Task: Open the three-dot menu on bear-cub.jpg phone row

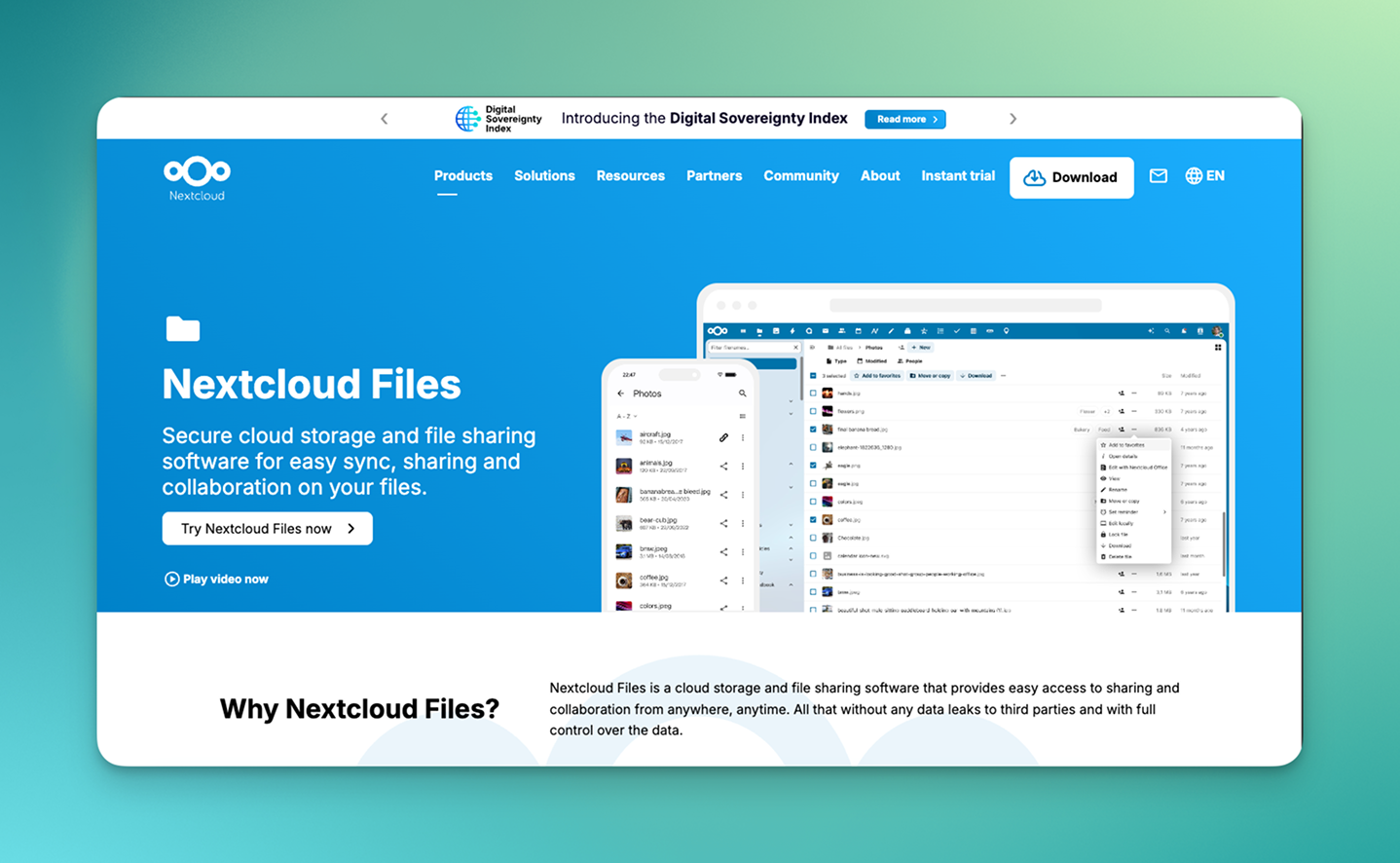Action: 743,523
